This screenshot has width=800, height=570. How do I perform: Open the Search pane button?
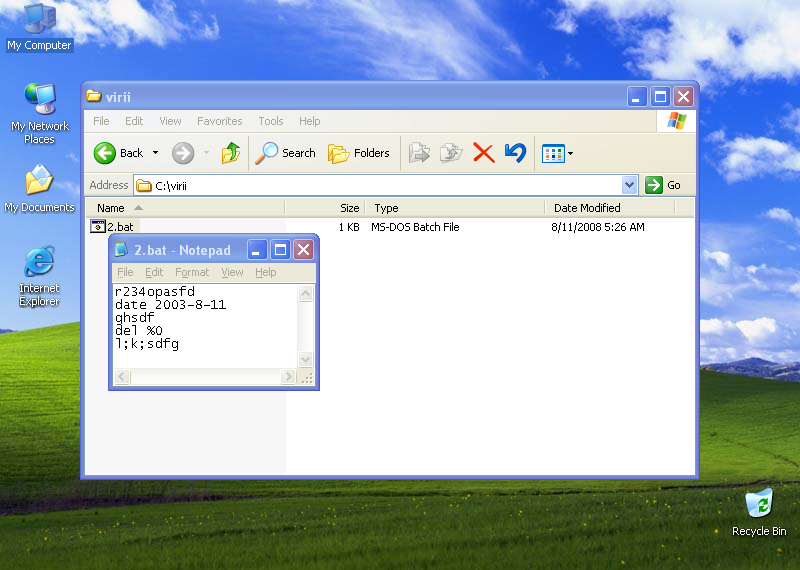tap(286, 153)
